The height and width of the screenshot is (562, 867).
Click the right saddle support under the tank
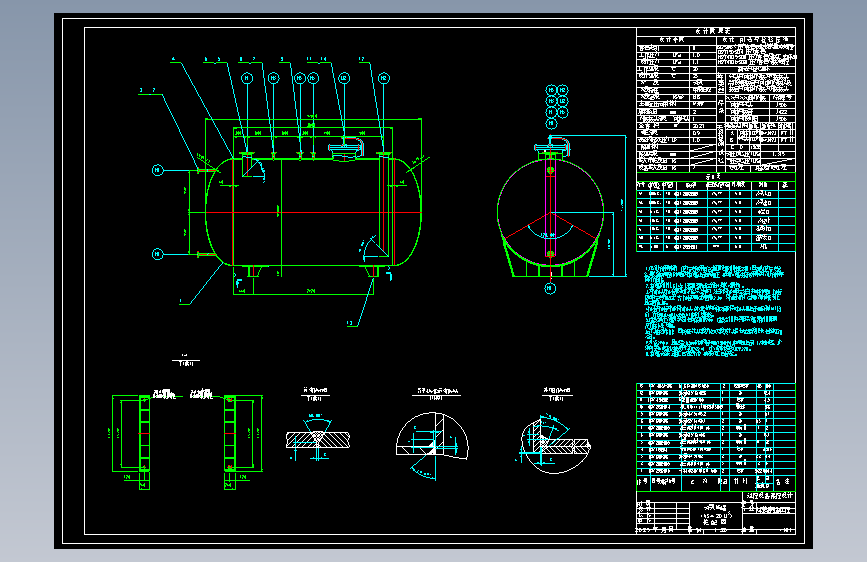tap(373, 271)
